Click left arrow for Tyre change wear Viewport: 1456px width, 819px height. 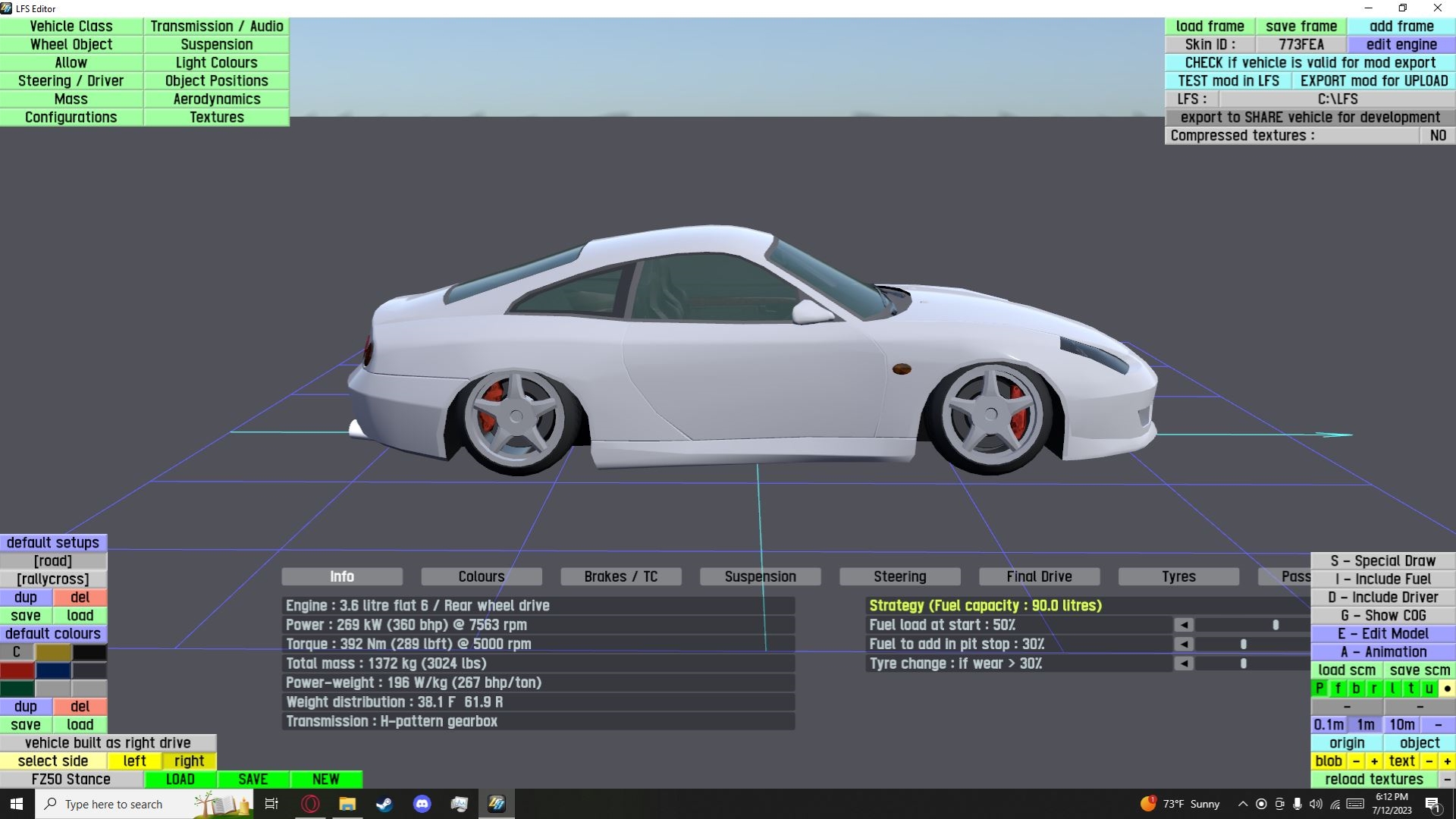tap(1184, 664)
